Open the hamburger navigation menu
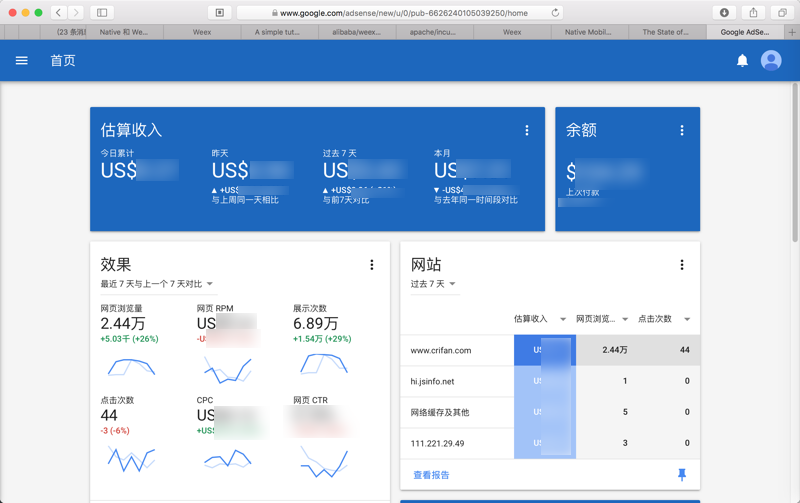 click(x=21, y=61)
